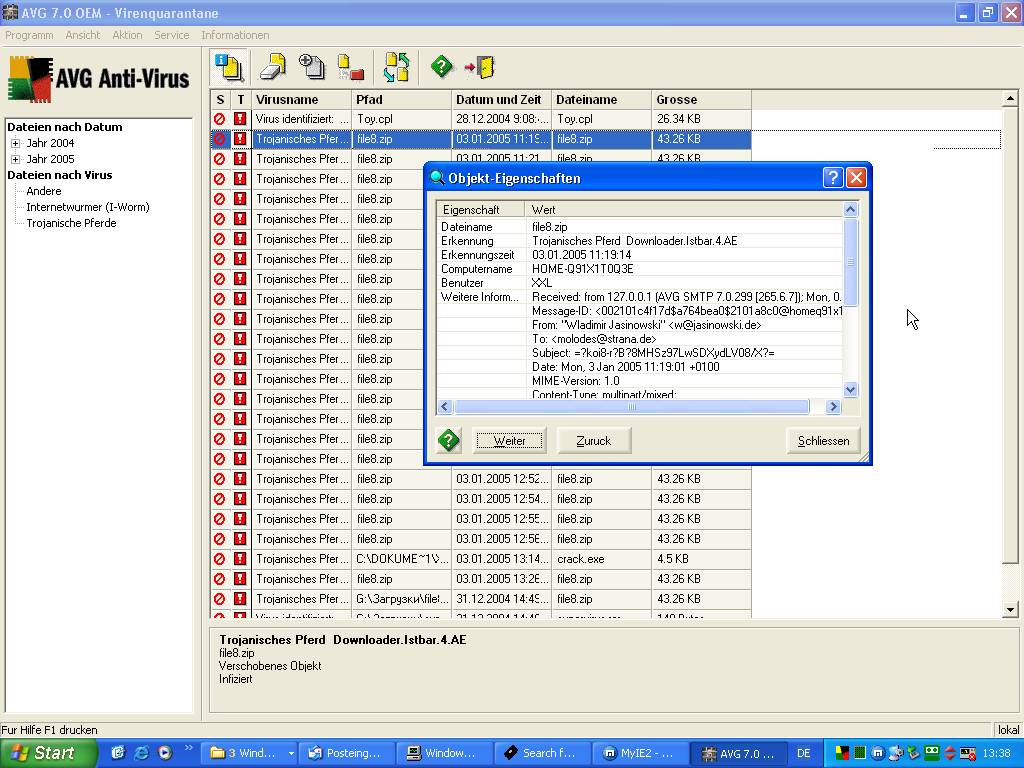
Task: Expand the quick launch chevron in the taskbar
Action: pyautogui.click(x=189, y=748)
